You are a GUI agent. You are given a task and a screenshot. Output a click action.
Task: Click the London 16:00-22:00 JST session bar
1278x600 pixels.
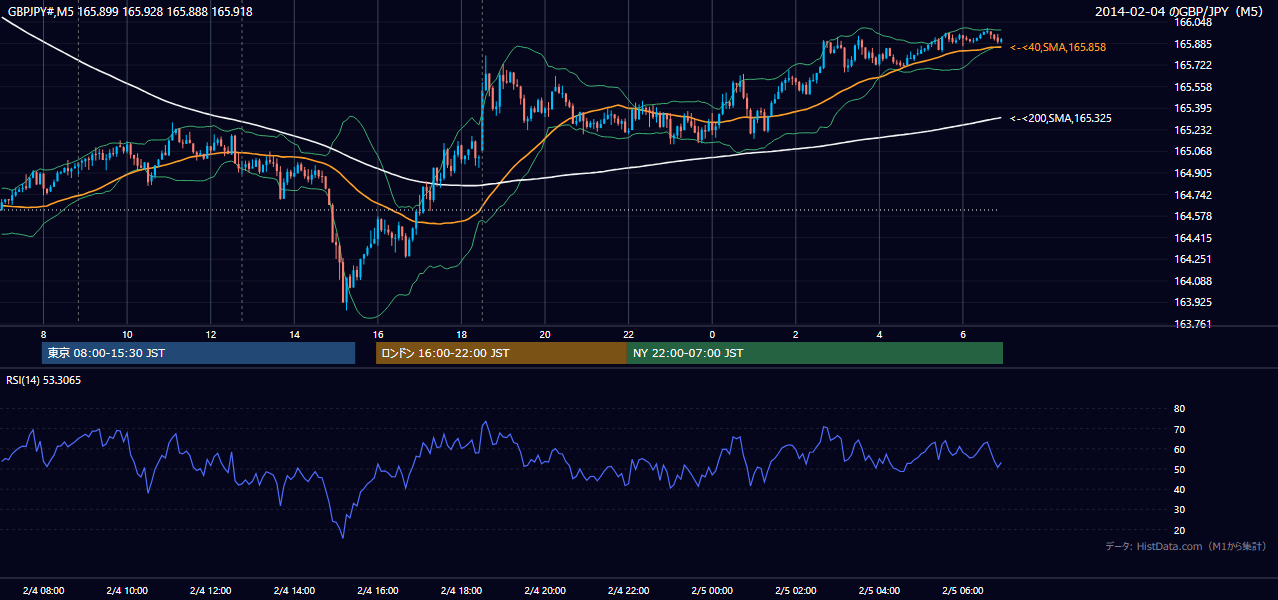pyautogui.click(x=501, y=353)
